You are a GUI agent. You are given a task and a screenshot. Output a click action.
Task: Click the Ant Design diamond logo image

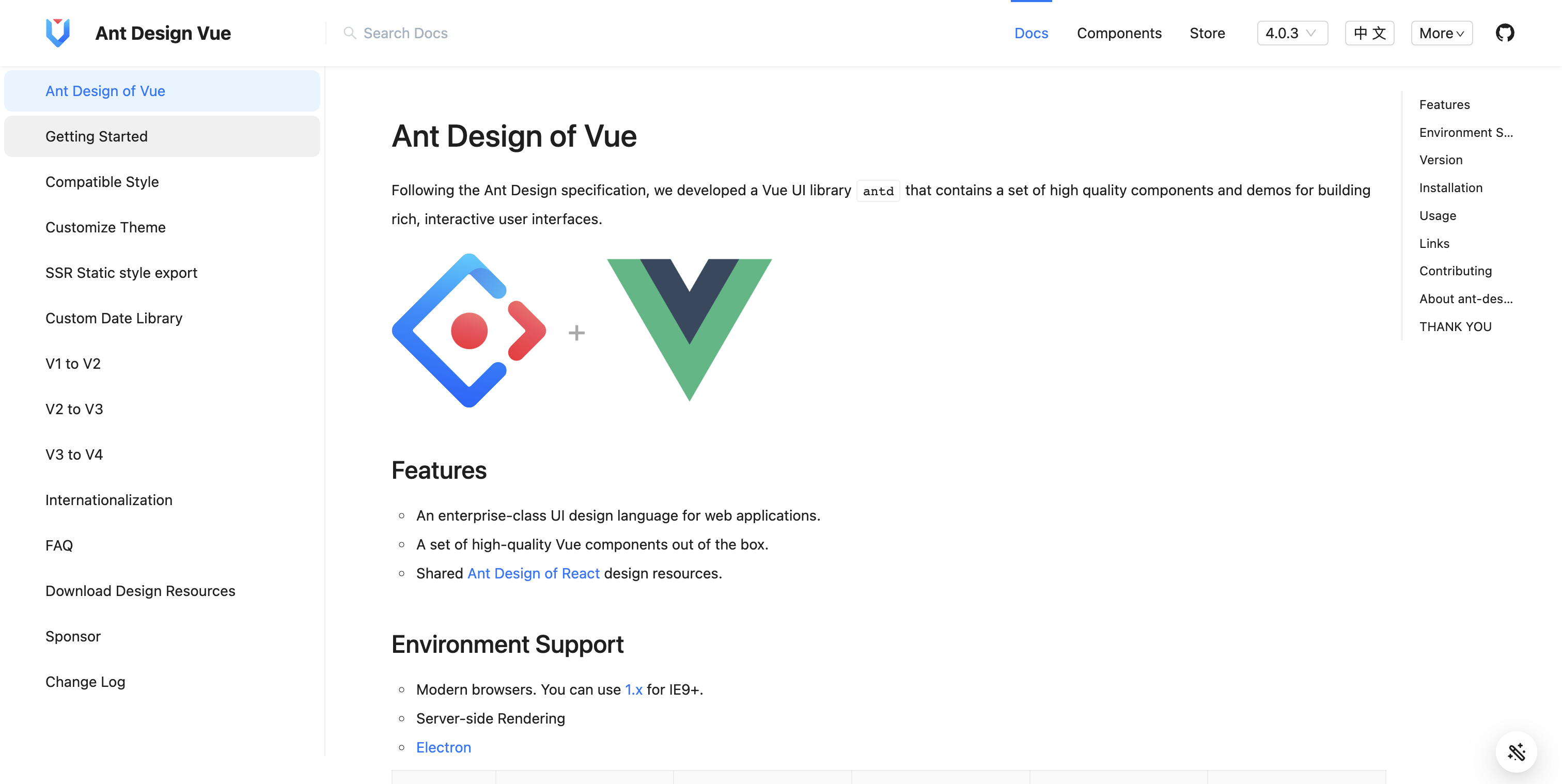[468, 331]
